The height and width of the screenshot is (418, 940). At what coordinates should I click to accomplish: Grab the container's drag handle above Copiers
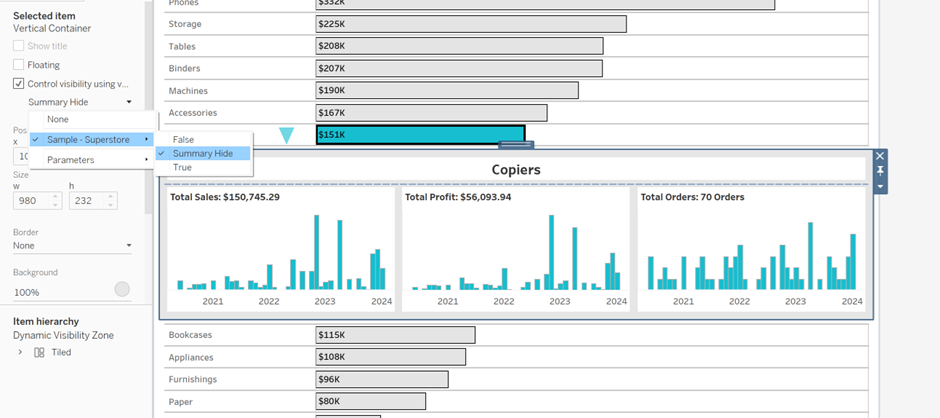pos(516,145)
